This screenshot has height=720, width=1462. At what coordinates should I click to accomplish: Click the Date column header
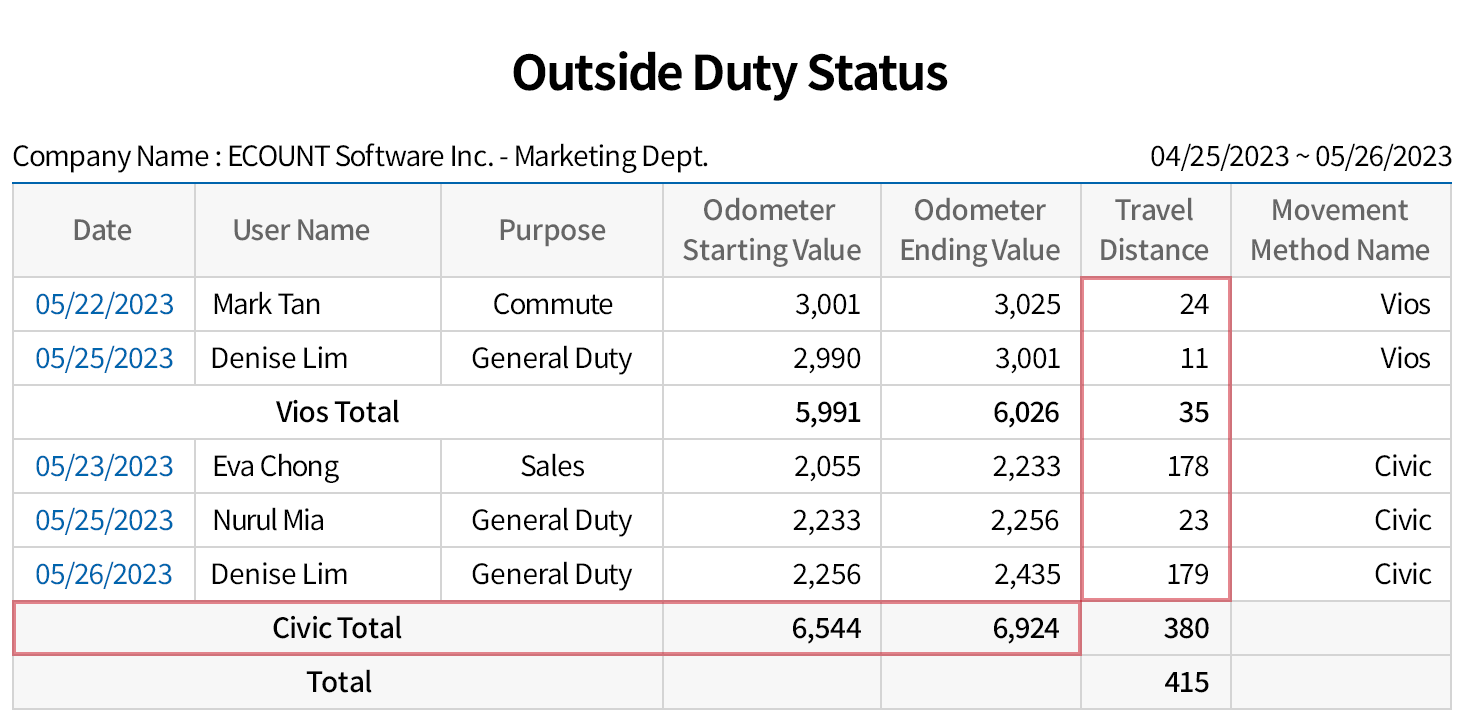click(x=102, y=230)
